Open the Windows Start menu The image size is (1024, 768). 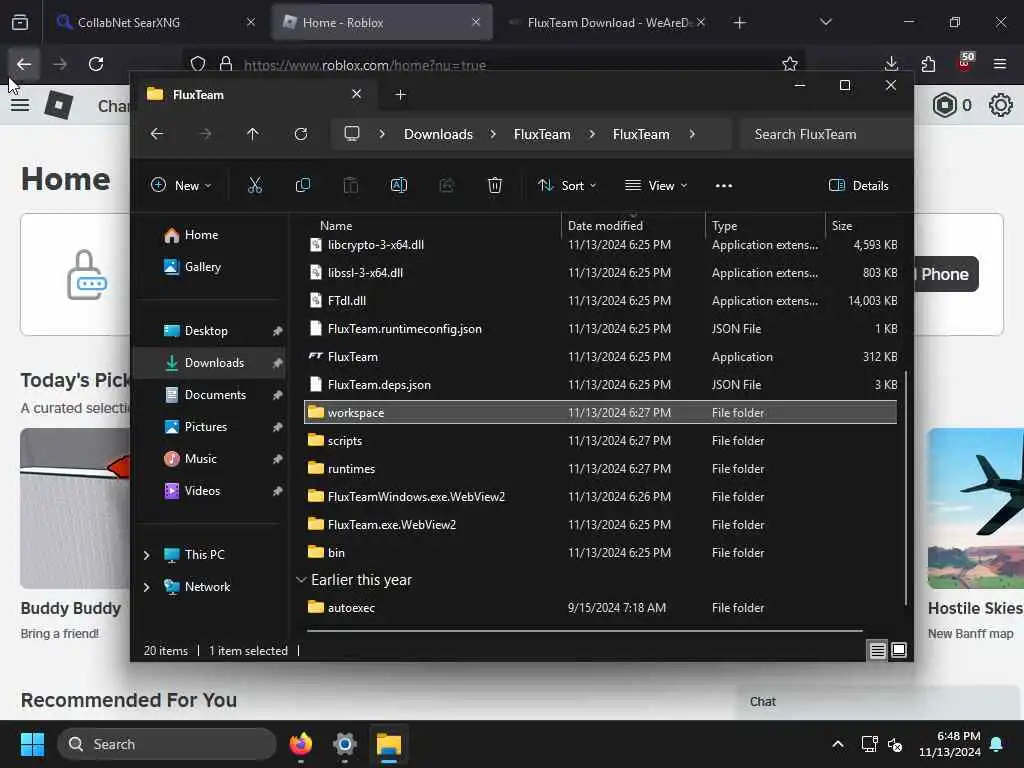32,744
